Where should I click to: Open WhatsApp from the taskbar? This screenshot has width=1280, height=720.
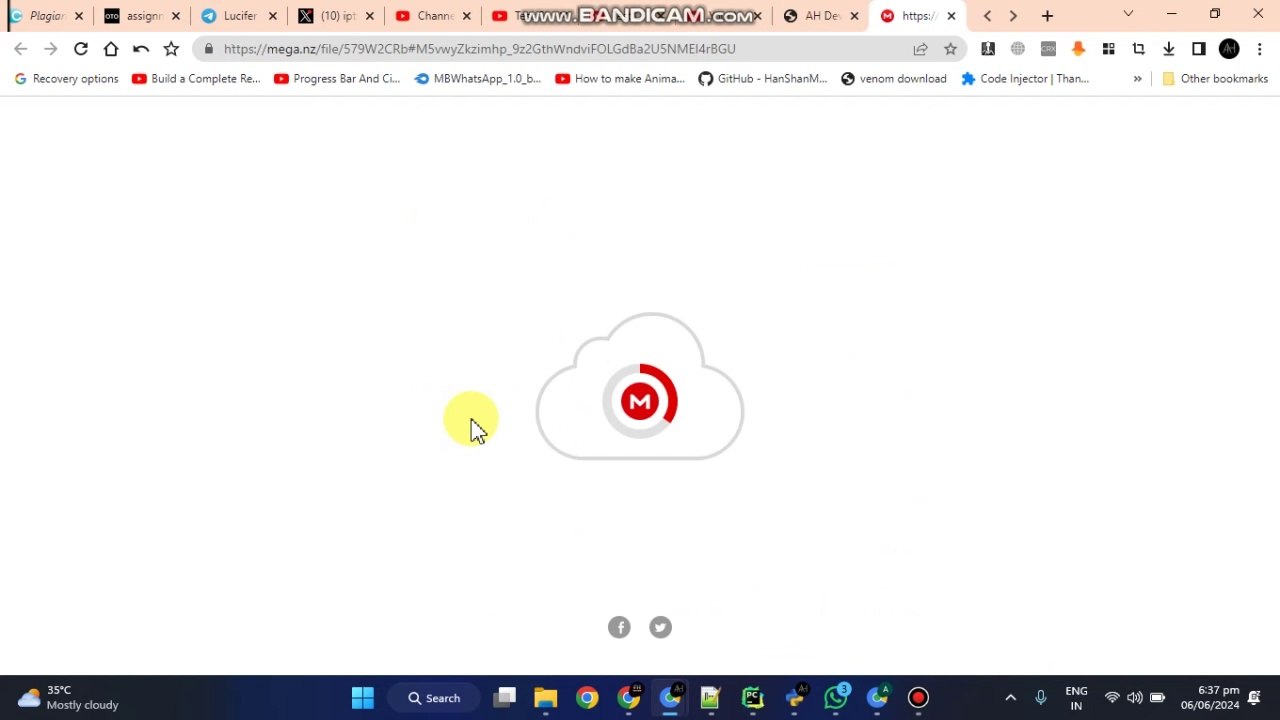pos(836,698)
